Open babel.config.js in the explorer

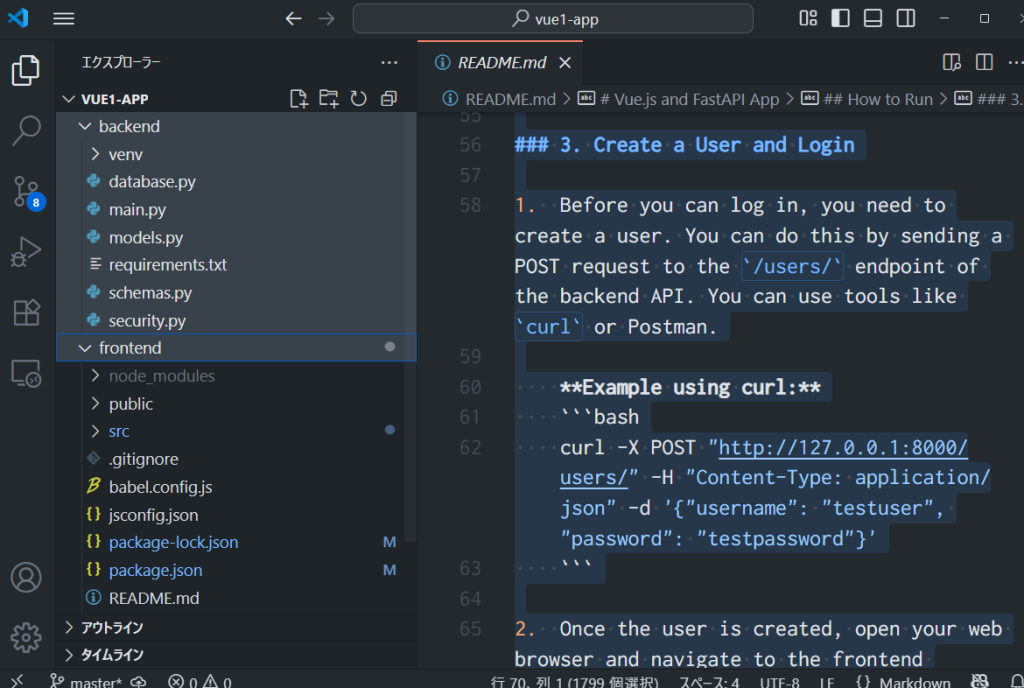point(236,487)
